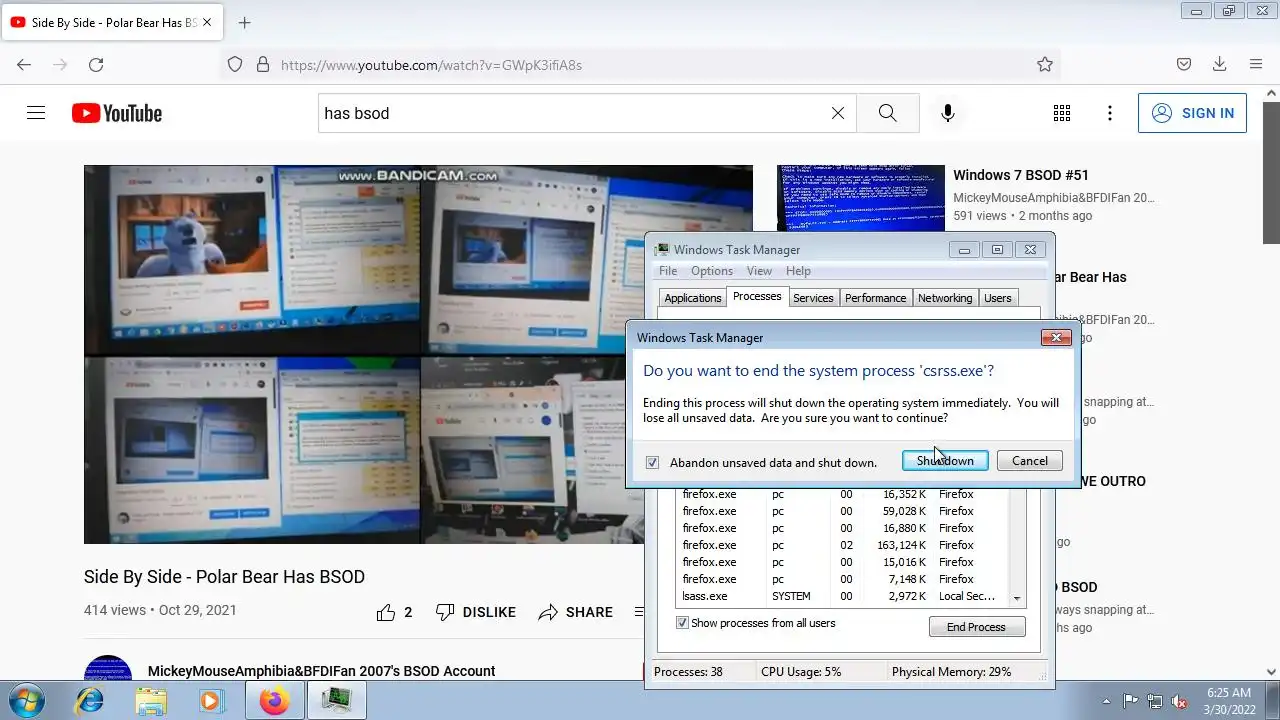Viewport: 1280px width, 720px height.
Task: Open Windows 7 BSOD #51 title link
Action: coord(1021,175)
